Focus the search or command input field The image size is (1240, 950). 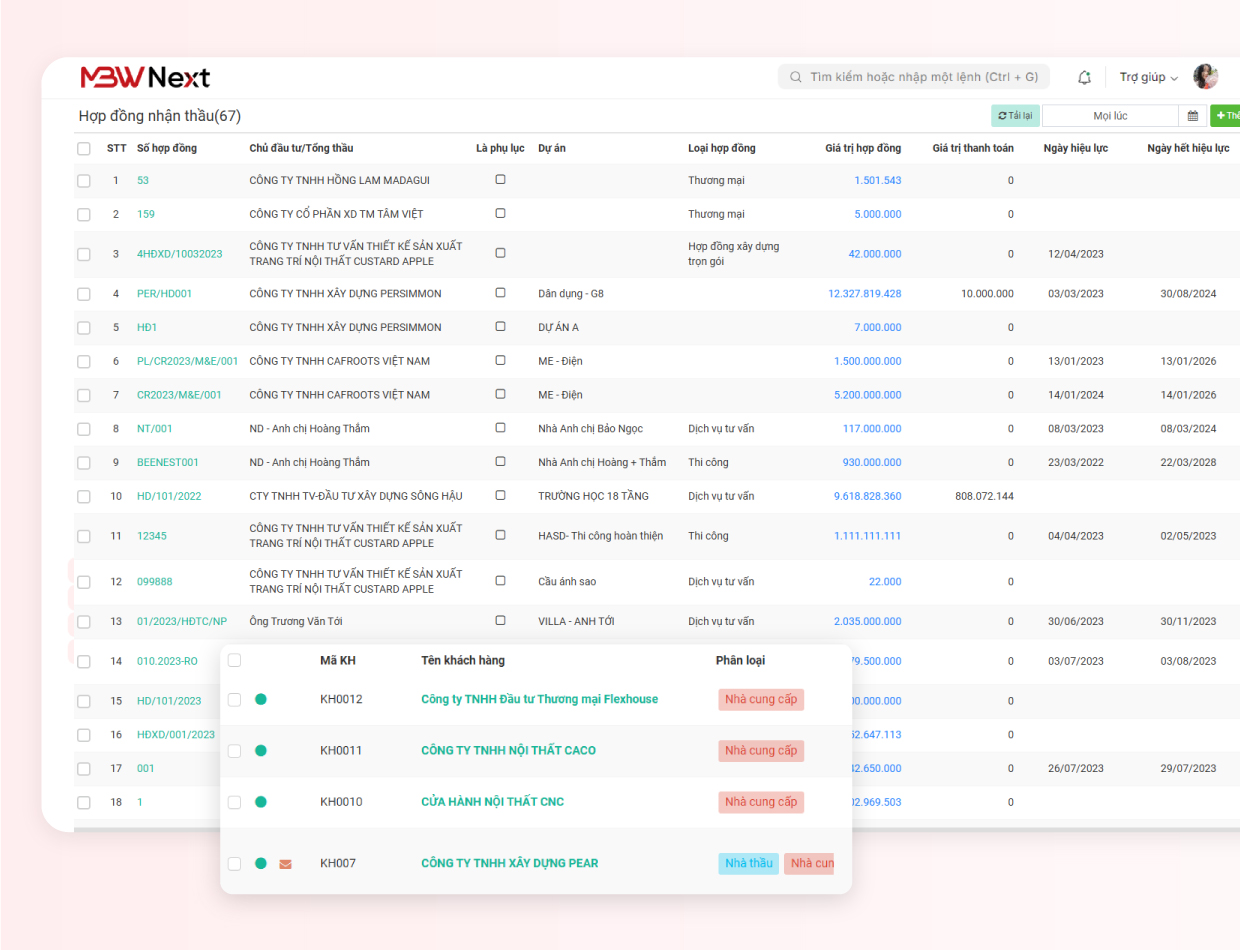click(914, 77)
